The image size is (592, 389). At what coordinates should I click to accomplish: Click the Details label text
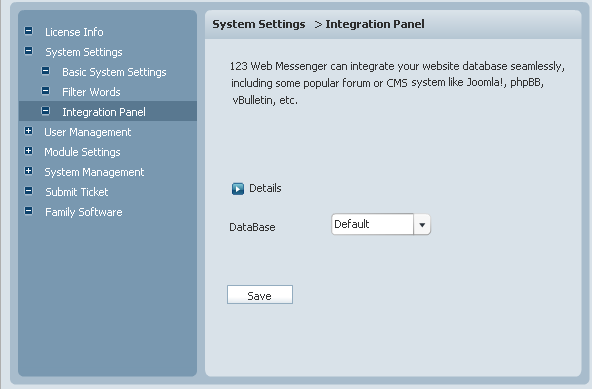tap(265, 188)
